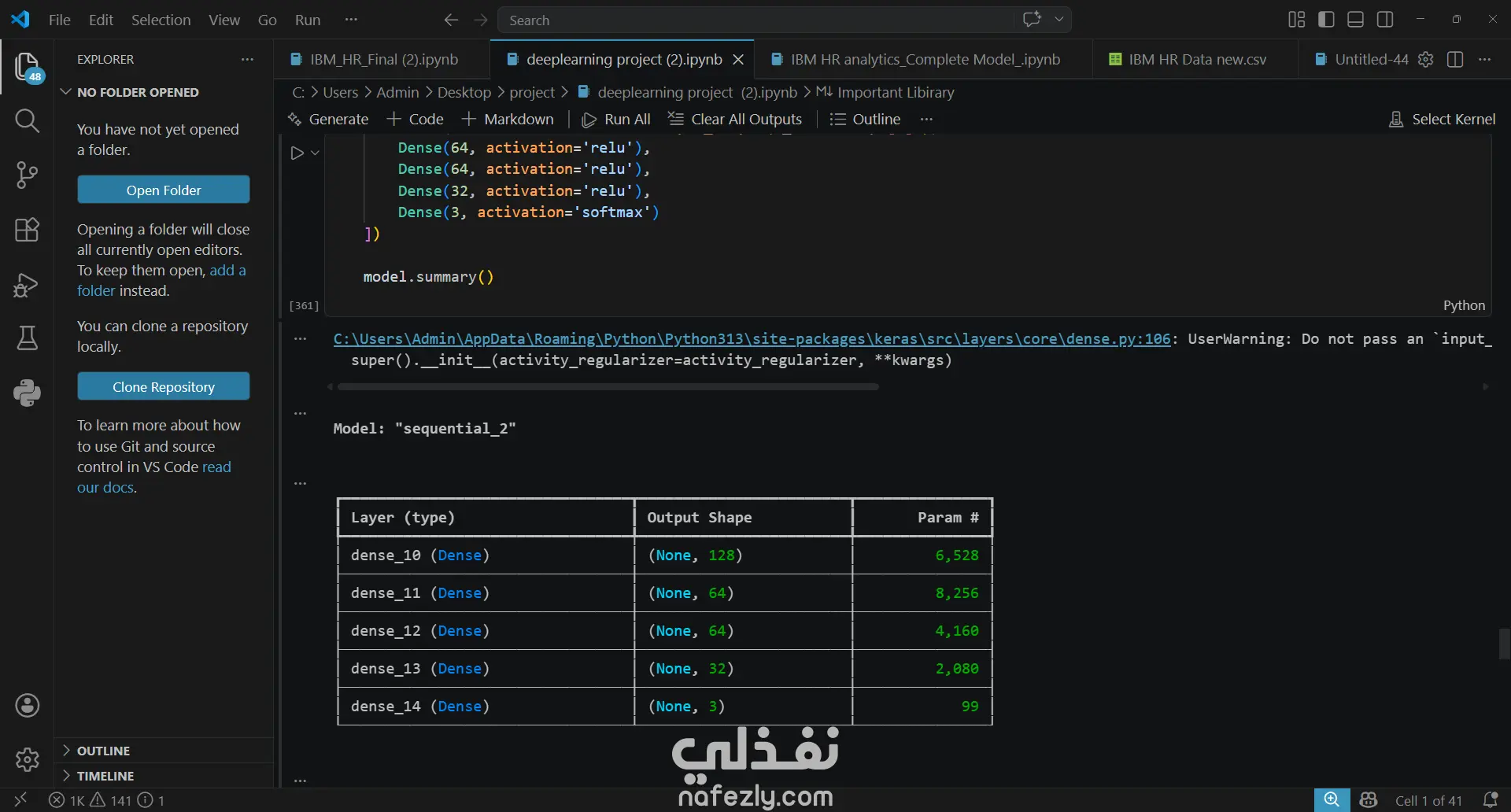This screenshot has height=812, width=1511.
Task: Go back with the left arrow
Action: 451,20
